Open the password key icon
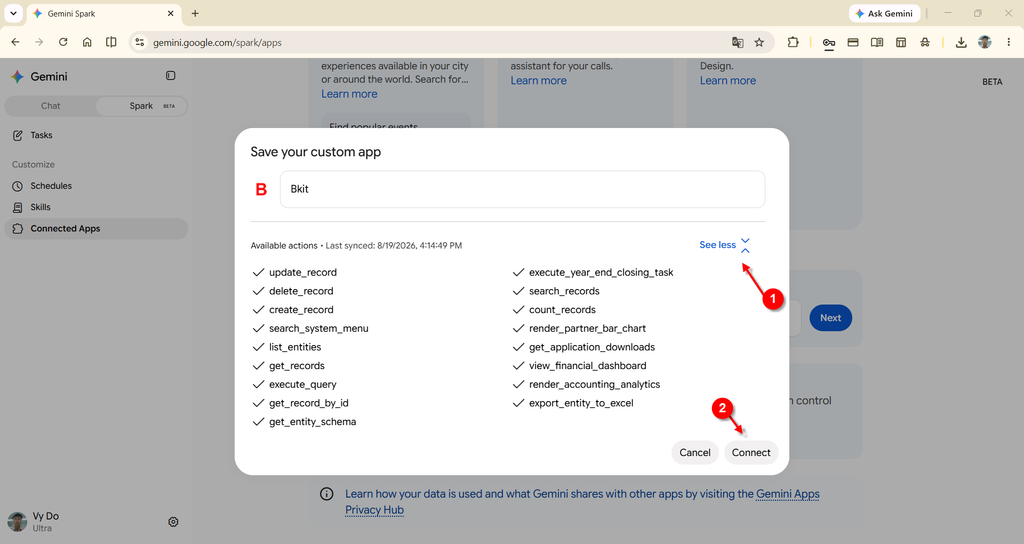Viewport: 1024px width, 544px height. point(829,42)
